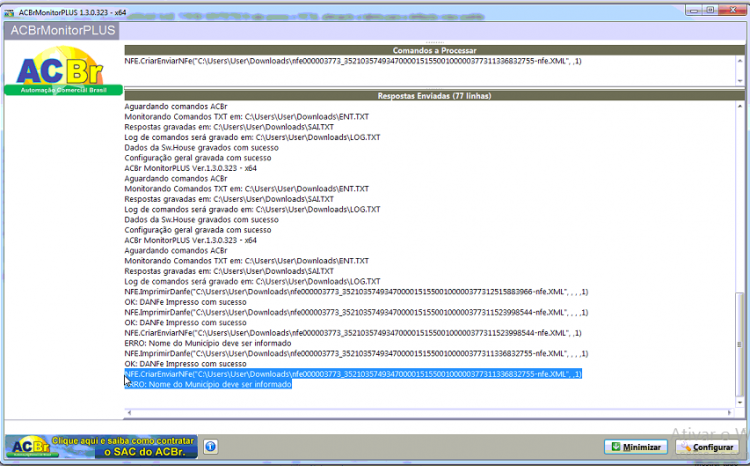Click up arrow of the Respostas Enviadas scrollbar

(x=739, y=106)
